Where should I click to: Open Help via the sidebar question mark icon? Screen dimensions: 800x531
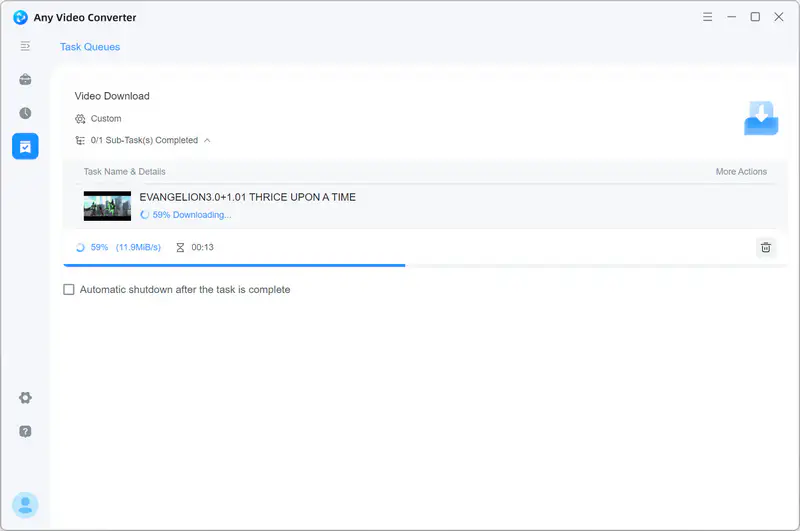point(25,432)
